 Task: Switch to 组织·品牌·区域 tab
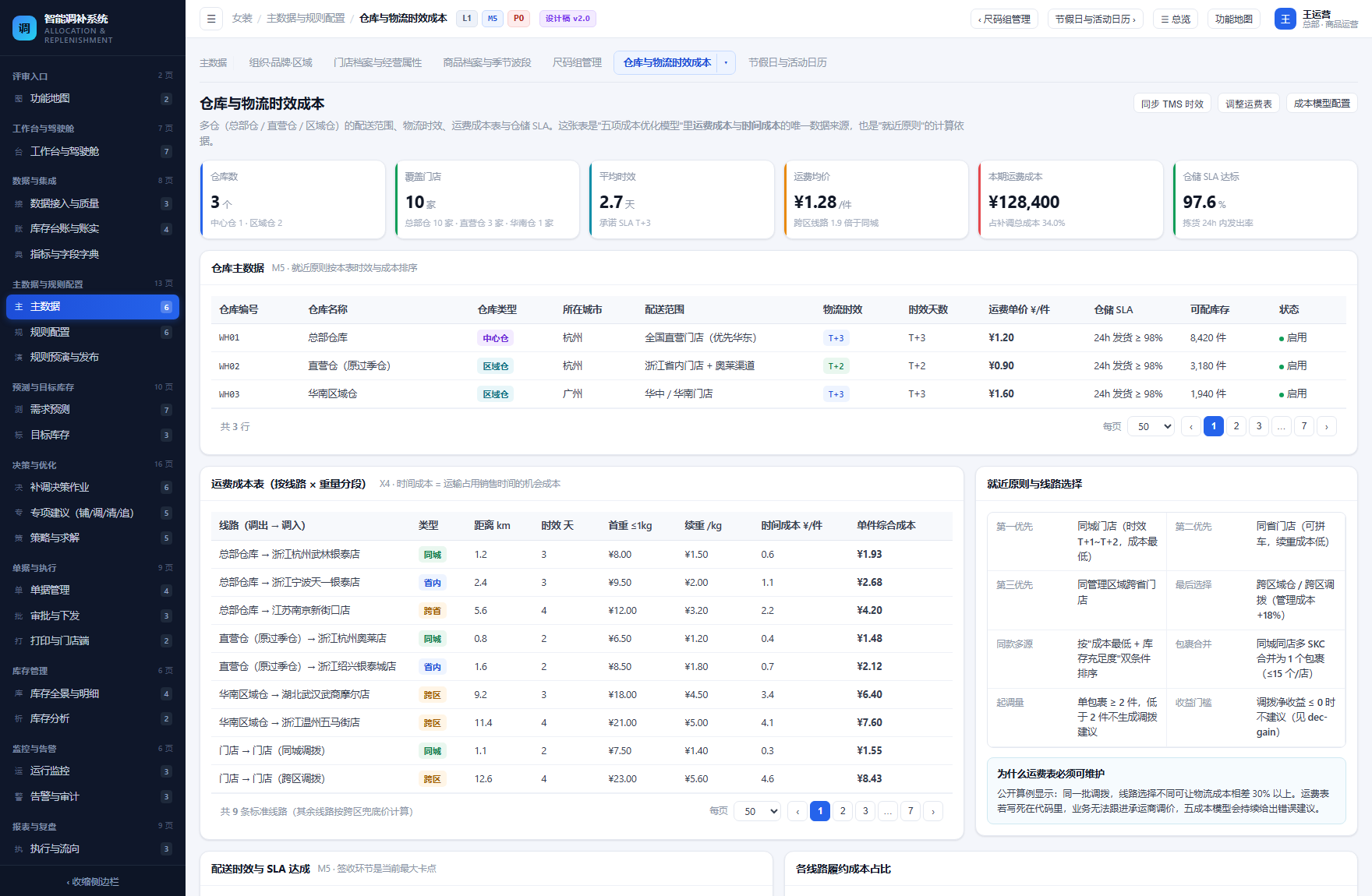click(x=281, y=62)
